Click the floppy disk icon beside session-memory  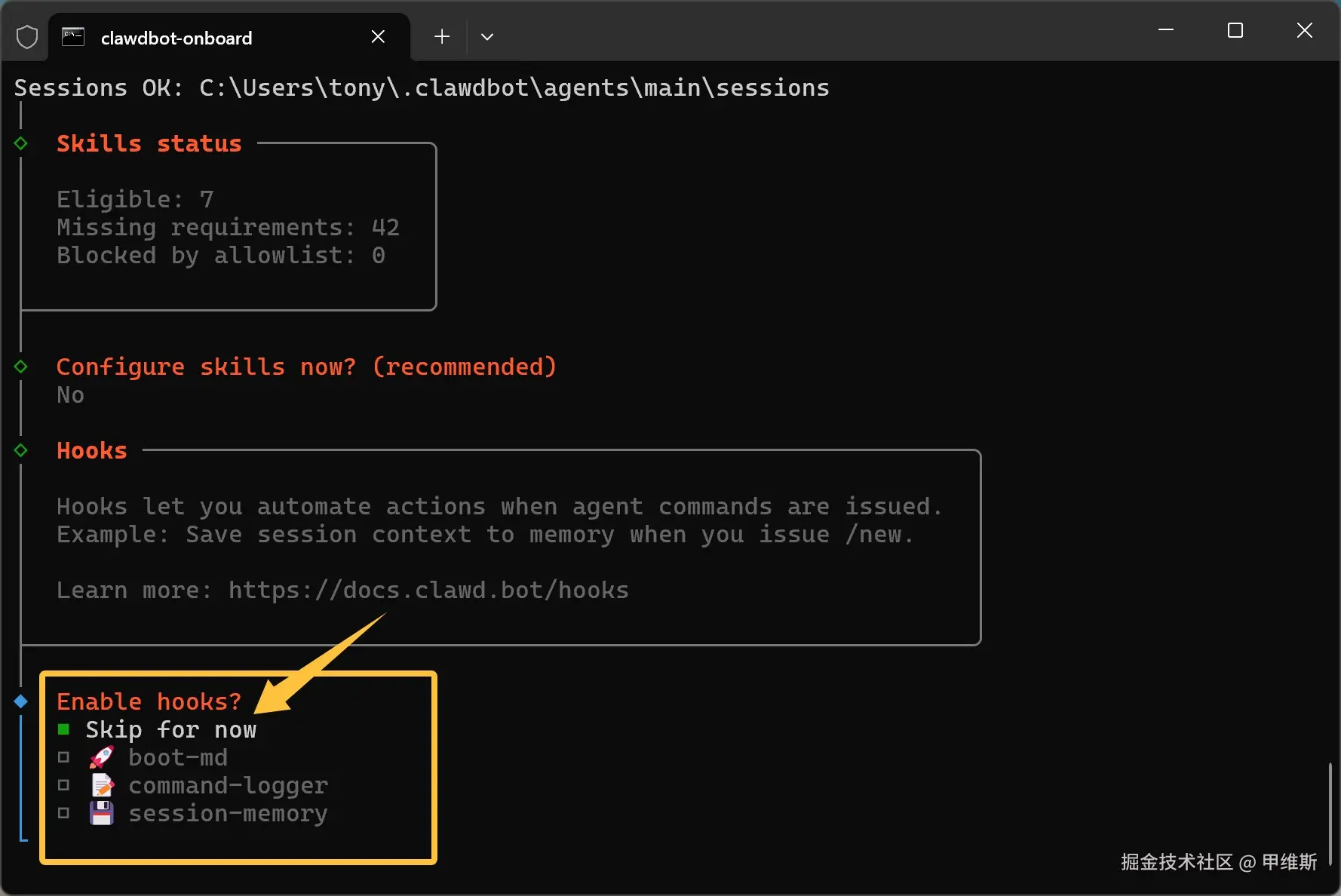[102, 813]
